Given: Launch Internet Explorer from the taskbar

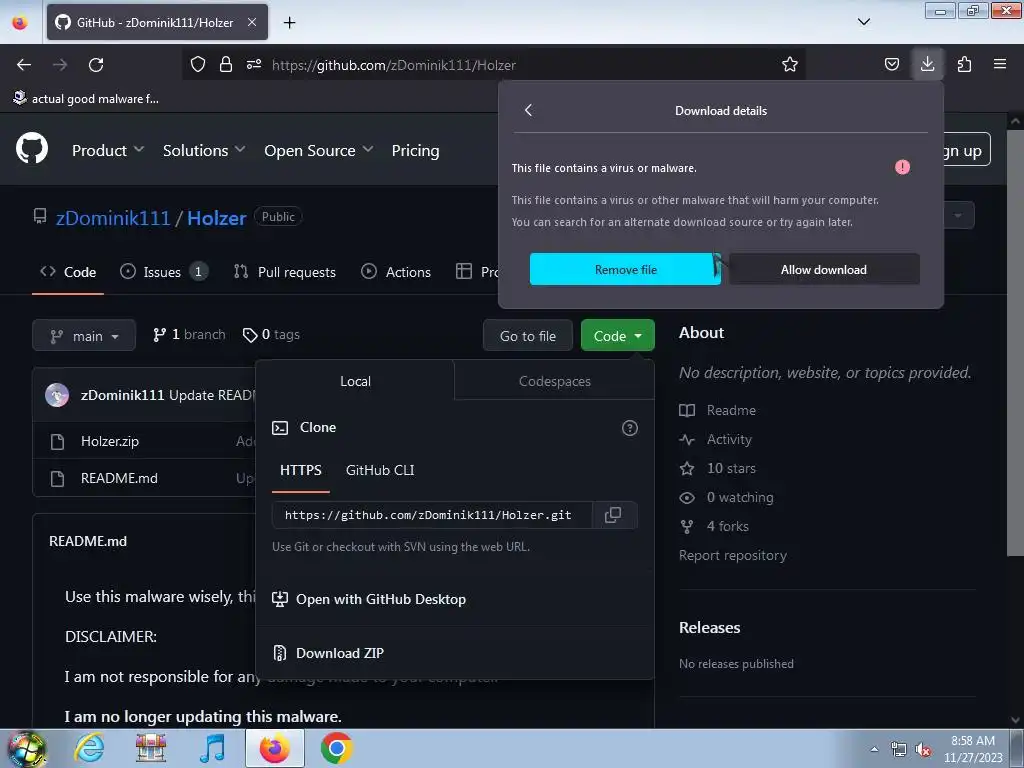Looking at the screenshot, I should 89,748.
